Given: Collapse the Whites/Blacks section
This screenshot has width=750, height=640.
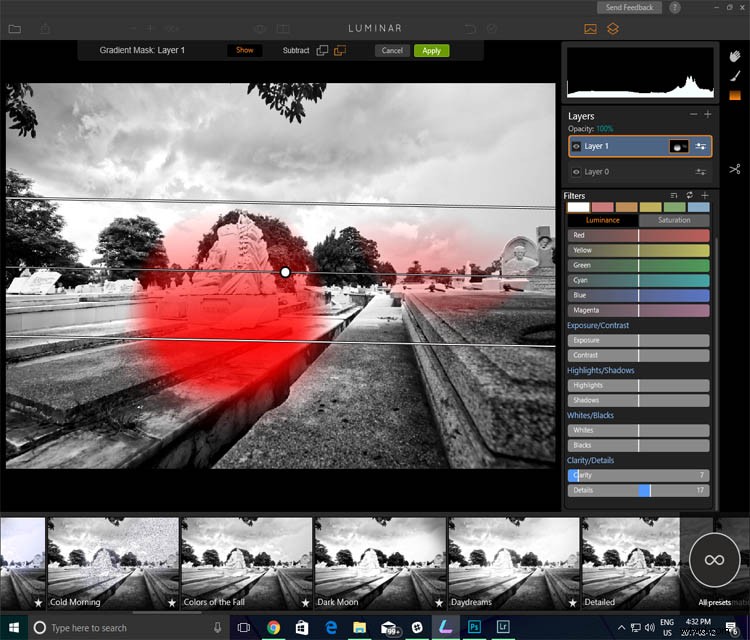Looking at the screenshot, I should [590, 415].
